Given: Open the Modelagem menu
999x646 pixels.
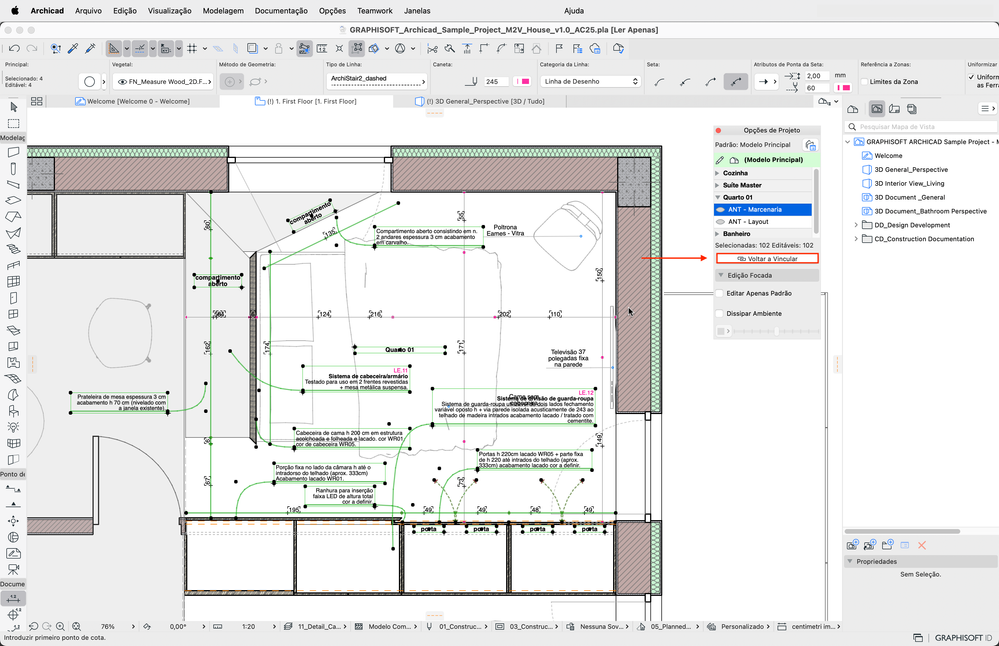Looking at the screenshot, I should pyautogui.click(x=223, y=11).
